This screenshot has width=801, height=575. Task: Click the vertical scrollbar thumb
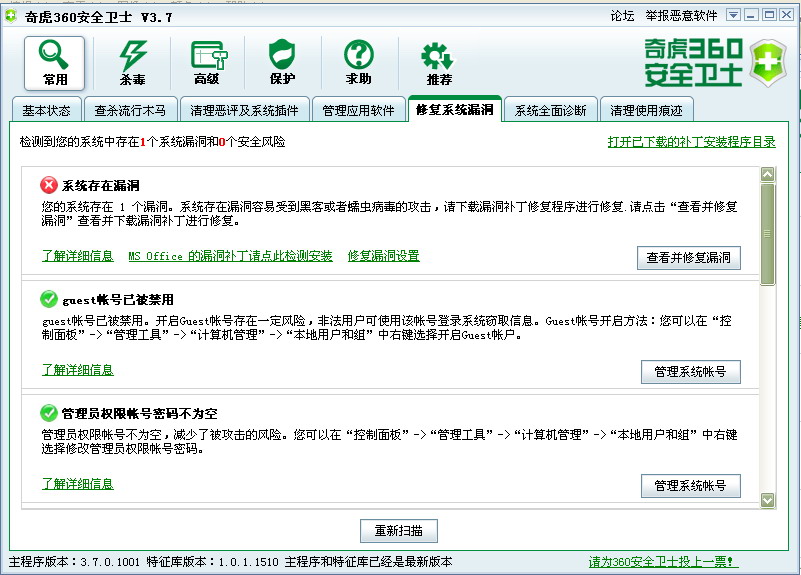767,234
